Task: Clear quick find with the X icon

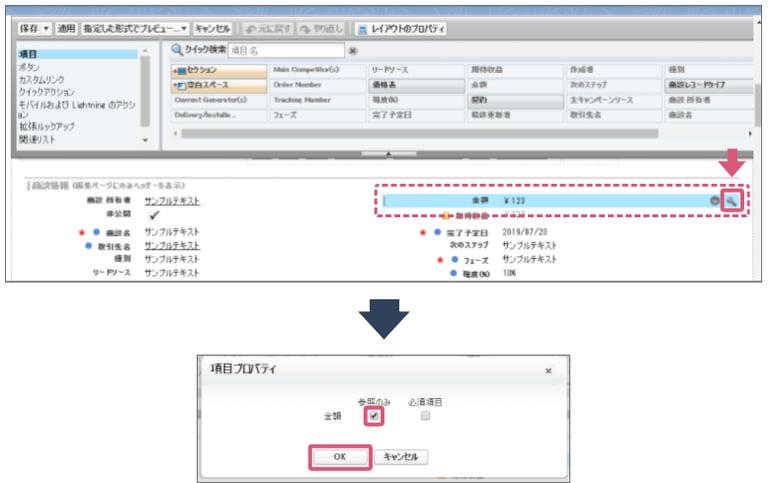Action: tap(352, 50)
